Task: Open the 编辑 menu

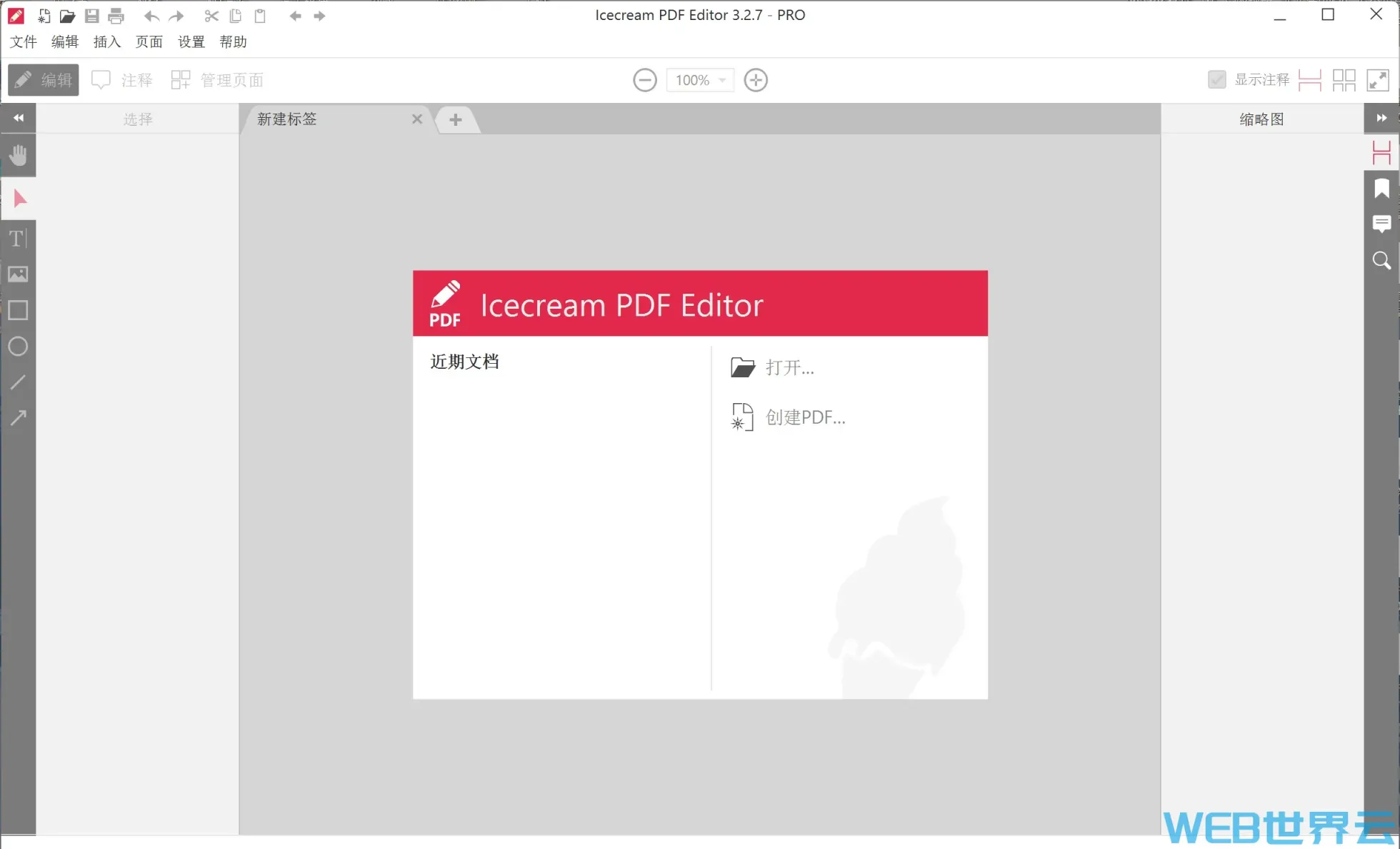Action: point(65,41)
